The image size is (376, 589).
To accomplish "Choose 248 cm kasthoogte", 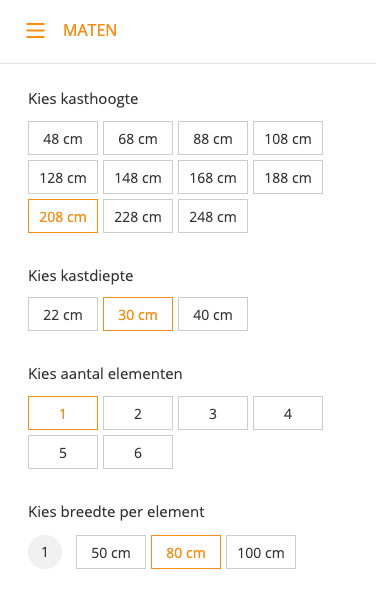I will point(213,216).
